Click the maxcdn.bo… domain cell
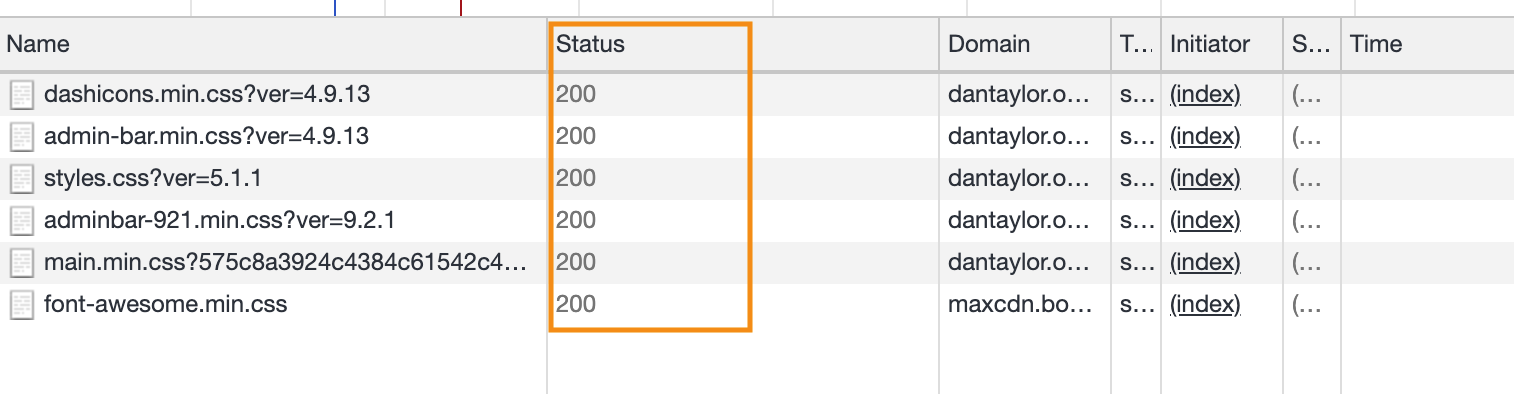 (x=1021, y=304)
